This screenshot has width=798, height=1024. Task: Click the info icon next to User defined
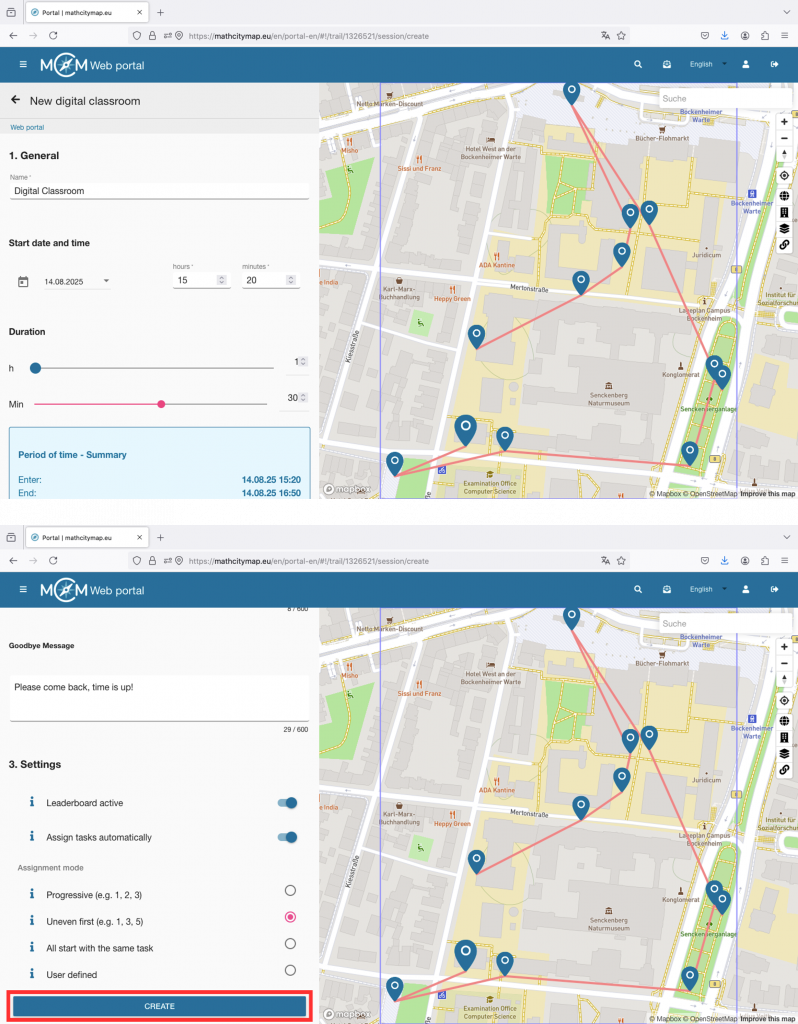tap(31, 973)
